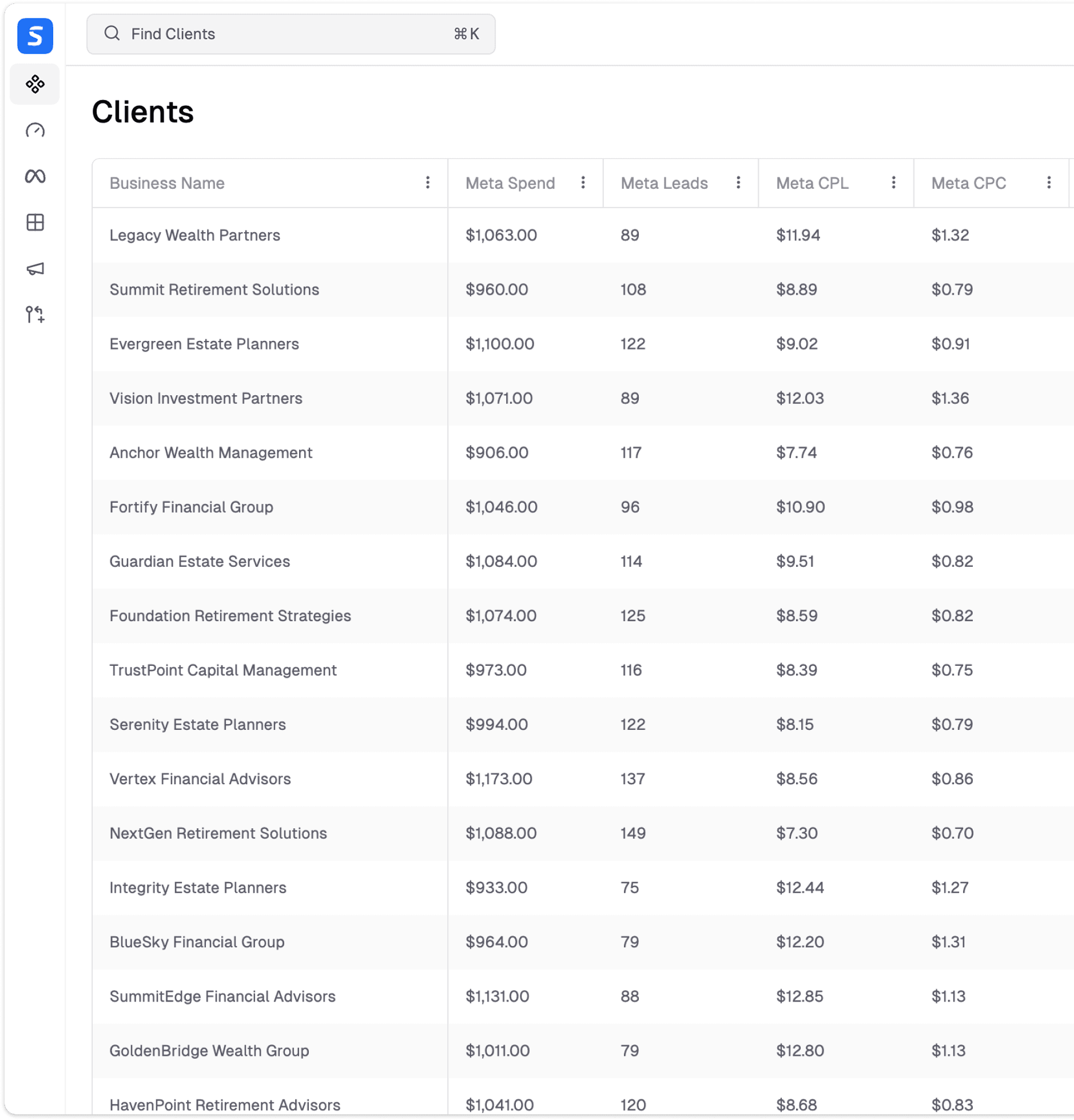The width and height of the screenshot is (1074, 1120).
Task: Open Meta Spend column options menu
Action: pos(583,182)
